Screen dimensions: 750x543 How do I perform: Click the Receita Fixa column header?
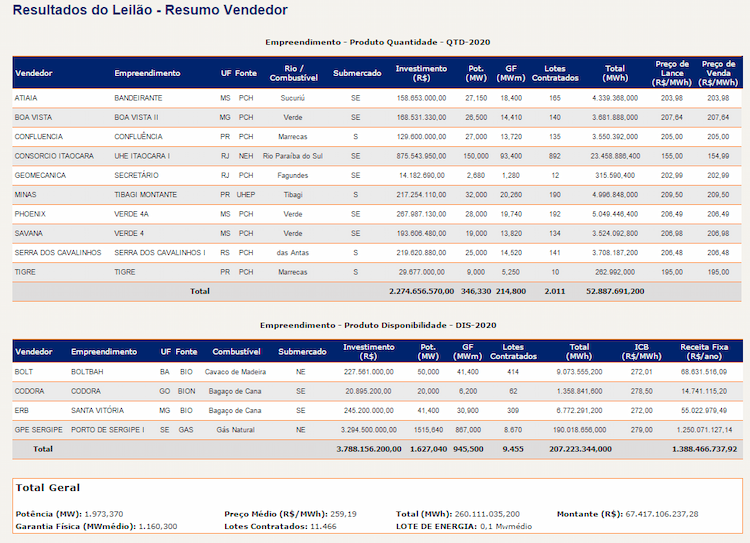[x=704, y=352]
